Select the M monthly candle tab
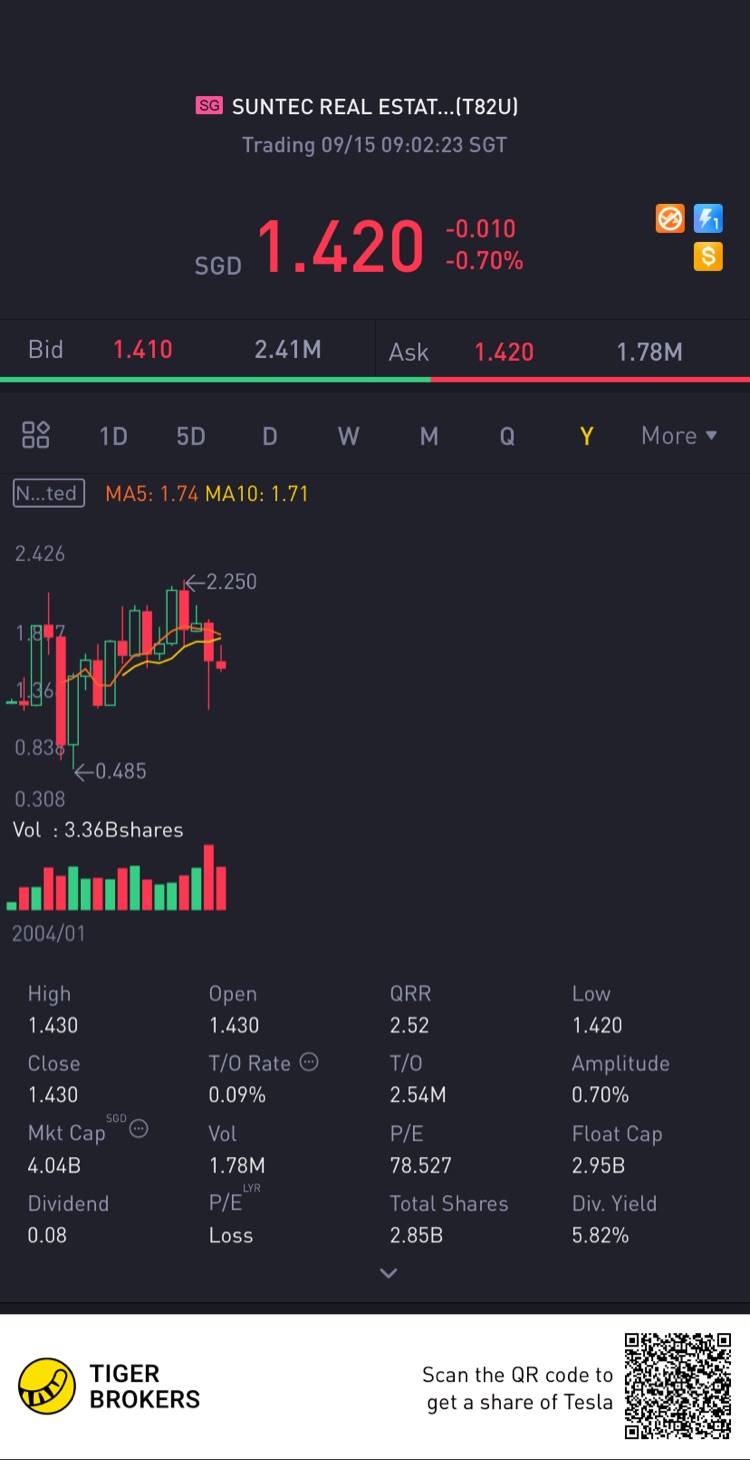This screenshot has width=750, height=1460. click(429, 436)
